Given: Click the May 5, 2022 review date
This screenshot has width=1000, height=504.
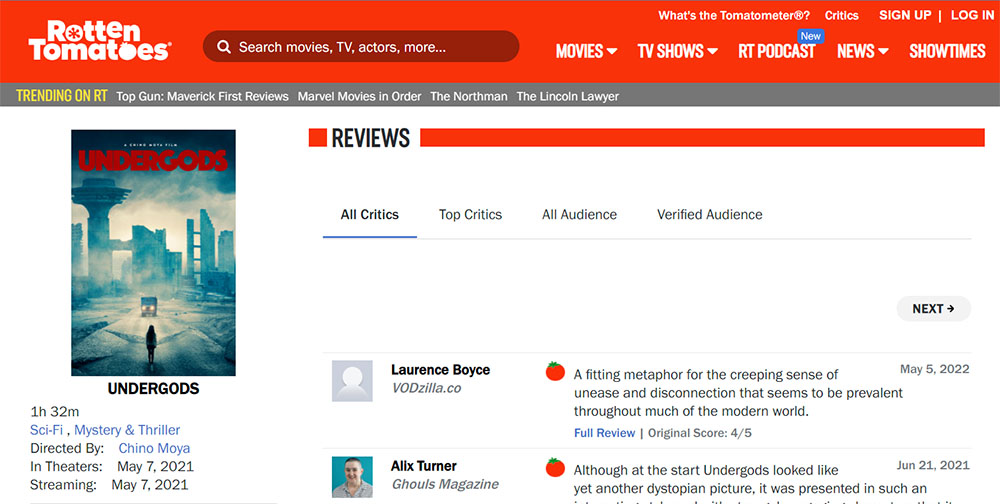Looking at the screenshot, I should coord(934,369).
